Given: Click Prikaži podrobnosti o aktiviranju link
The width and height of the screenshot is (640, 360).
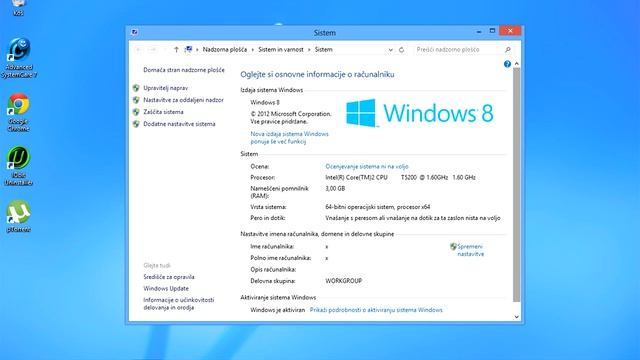Looking at the screenshot, I should pos(376,310).
